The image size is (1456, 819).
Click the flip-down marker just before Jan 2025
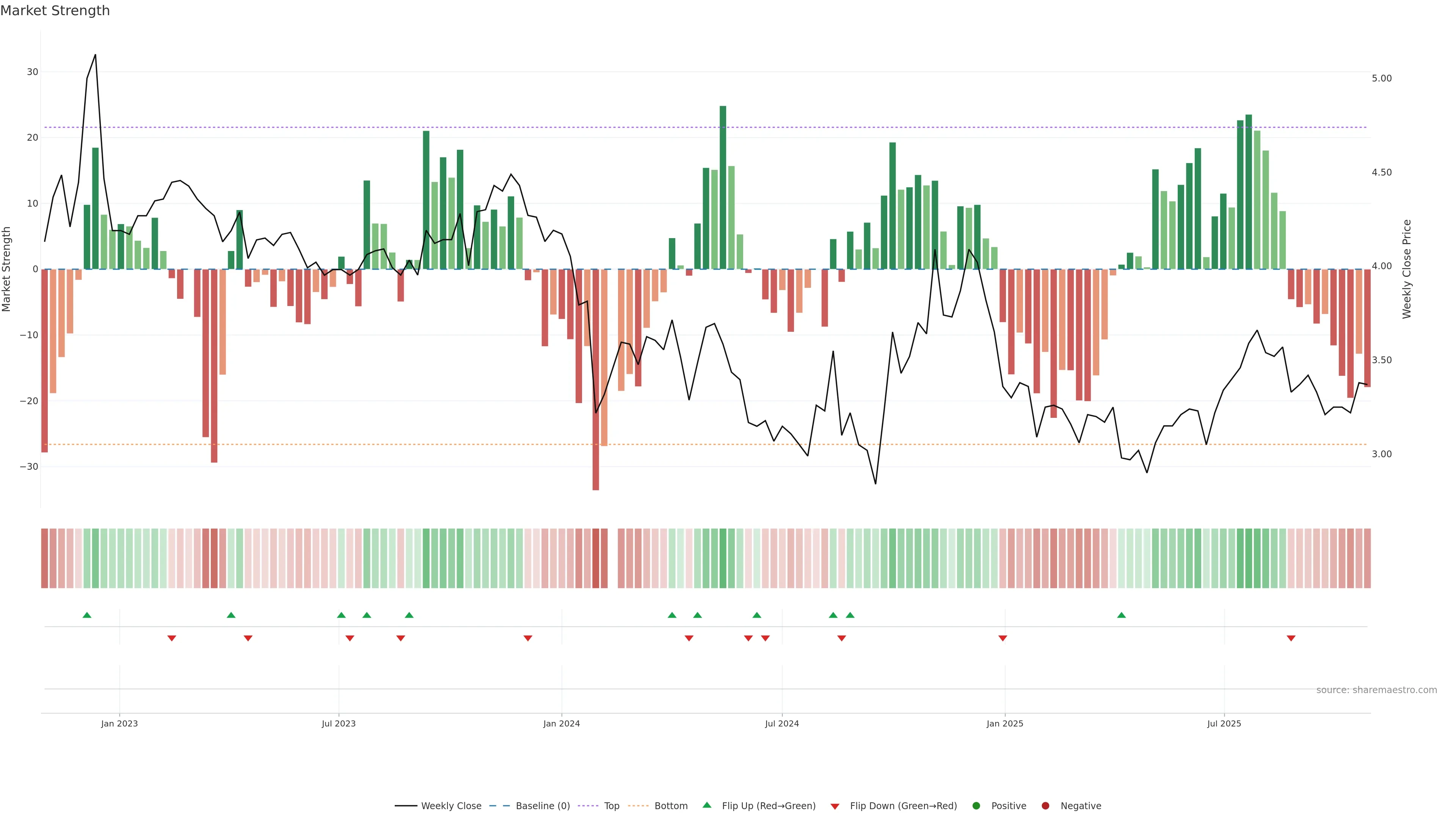(1003, 638)
